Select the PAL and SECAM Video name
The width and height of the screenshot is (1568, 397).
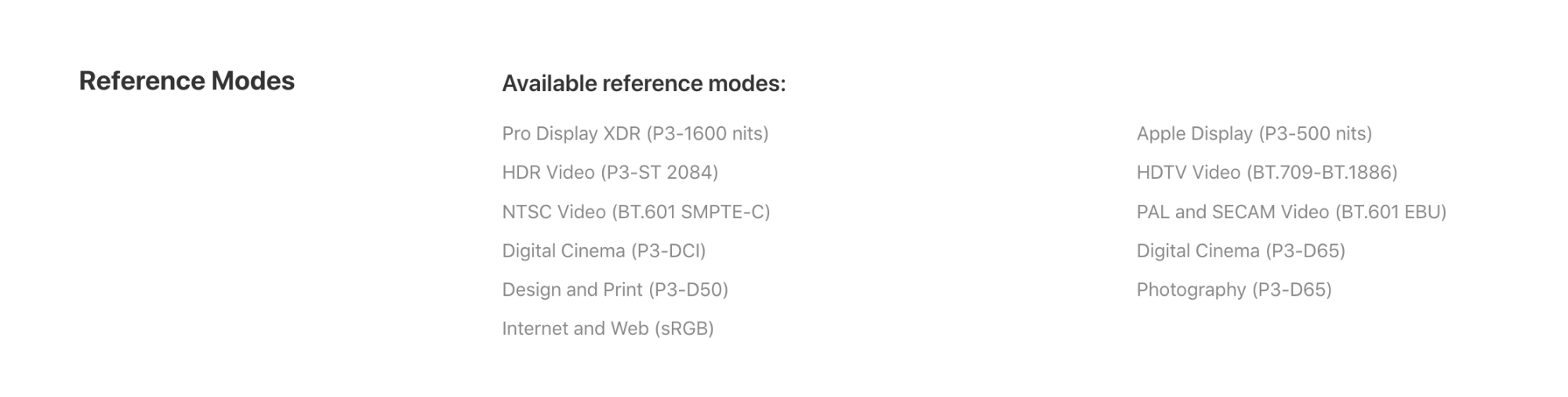(1232, 212)
